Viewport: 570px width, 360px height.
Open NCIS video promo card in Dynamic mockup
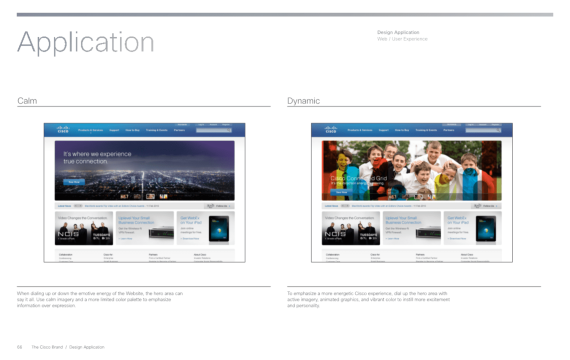(351, 228)
